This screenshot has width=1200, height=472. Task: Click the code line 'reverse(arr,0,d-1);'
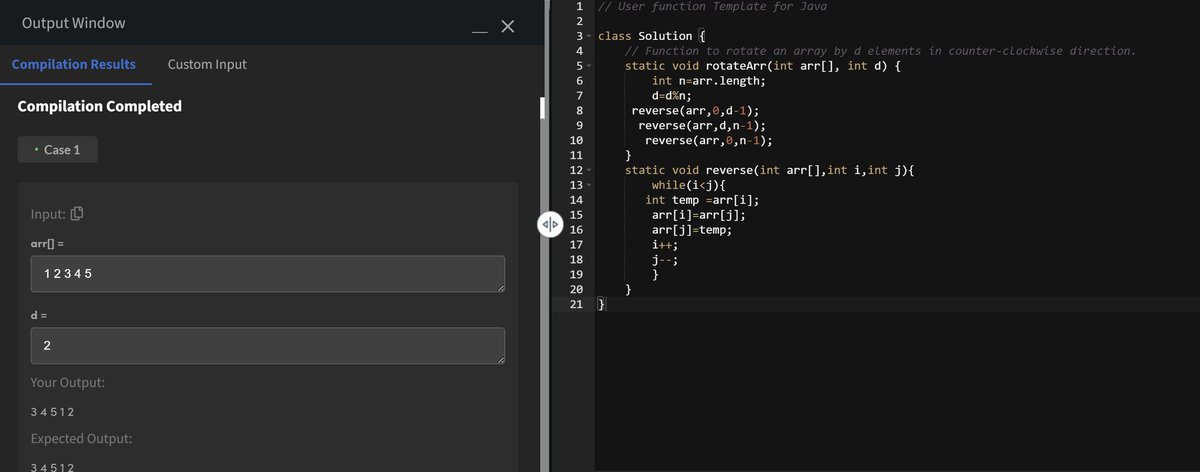click(695, 110)
